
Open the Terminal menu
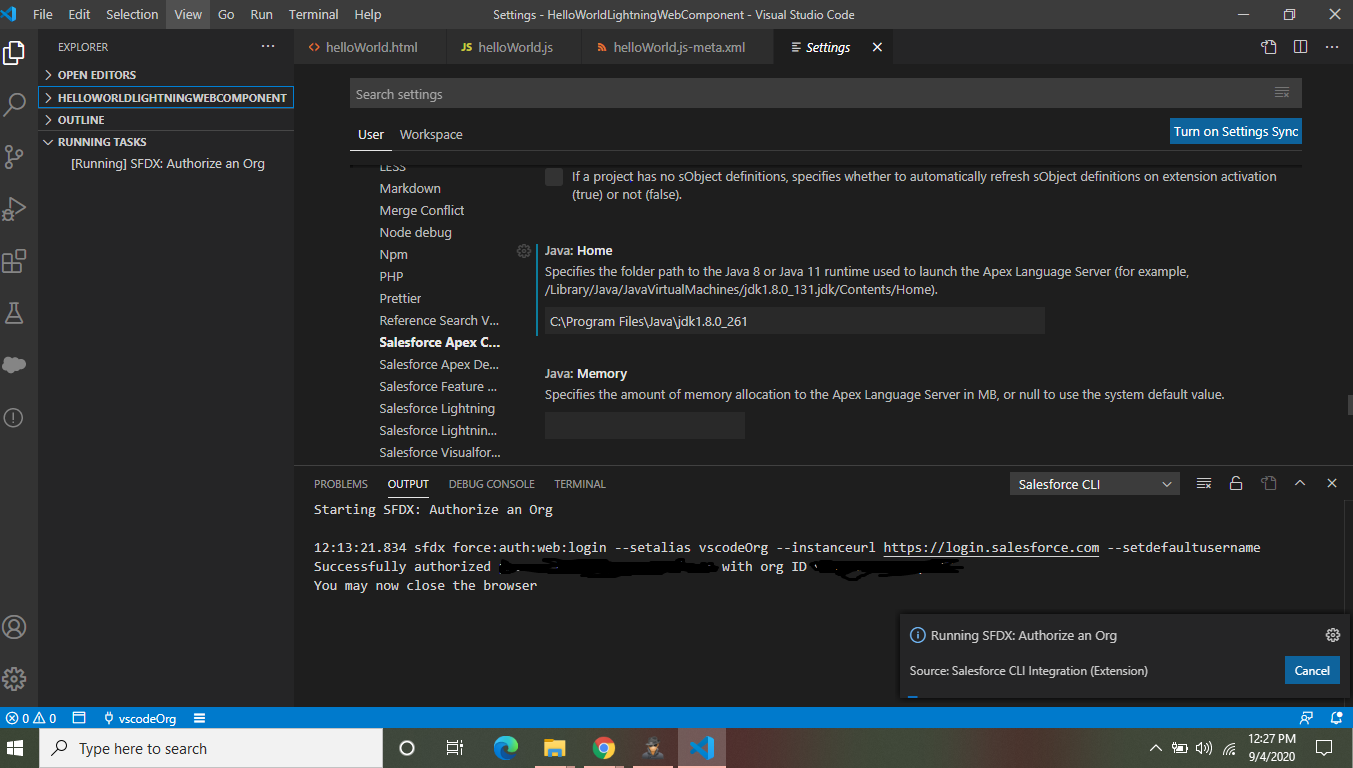(313, 14)
